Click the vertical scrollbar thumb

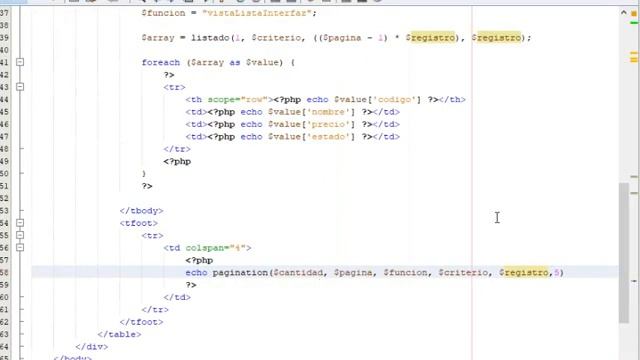623,253
